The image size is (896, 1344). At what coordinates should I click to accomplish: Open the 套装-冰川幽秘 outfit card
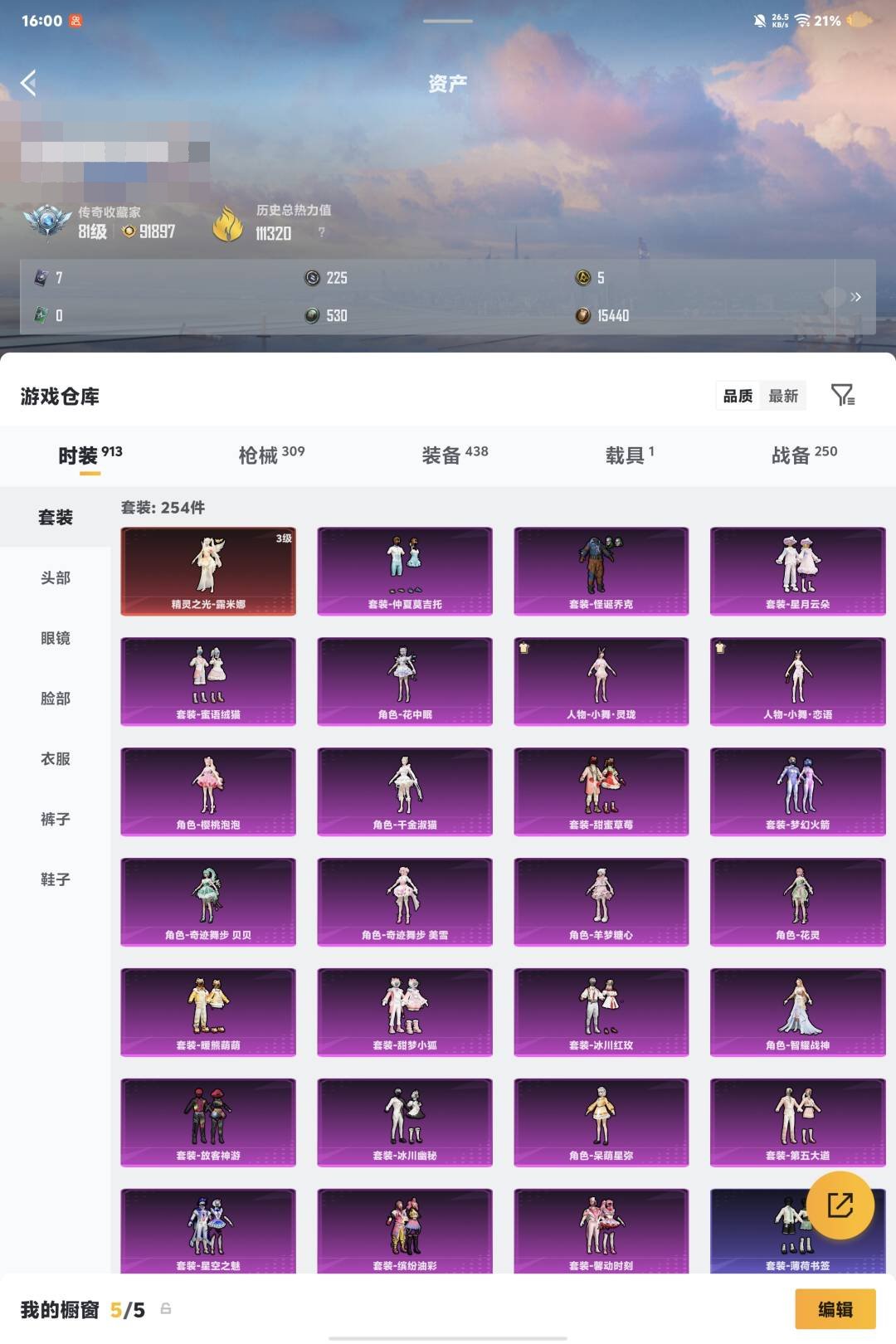click(405, 1123)
